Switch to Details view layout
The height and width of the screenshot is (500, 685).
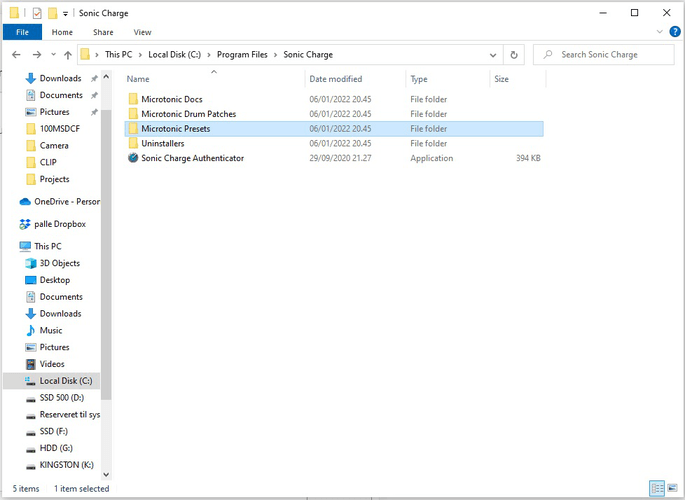click(657, 488)
